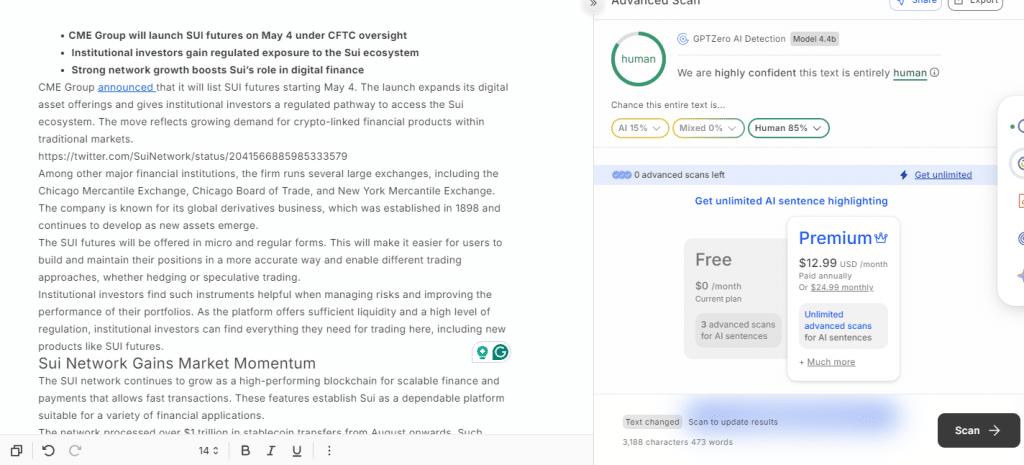Change the font size 14 stepper
This screenshot has width=1024, height=465.
[209, 451]
